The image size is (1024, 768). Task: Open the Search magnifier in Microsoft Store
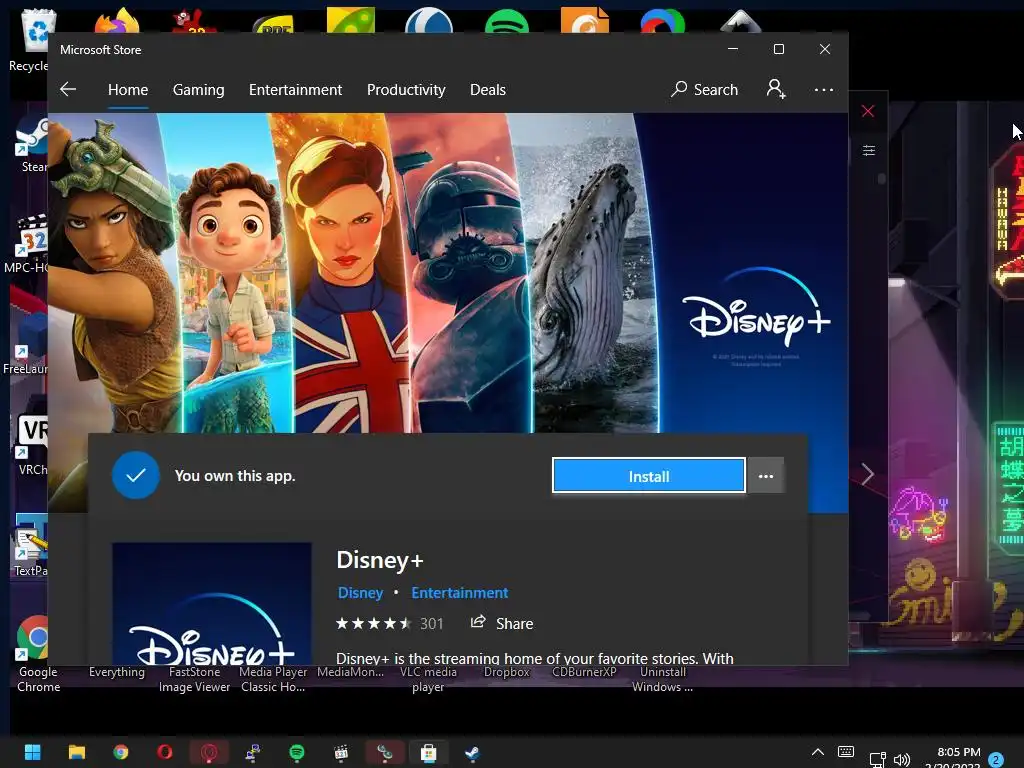pos(679,89)
